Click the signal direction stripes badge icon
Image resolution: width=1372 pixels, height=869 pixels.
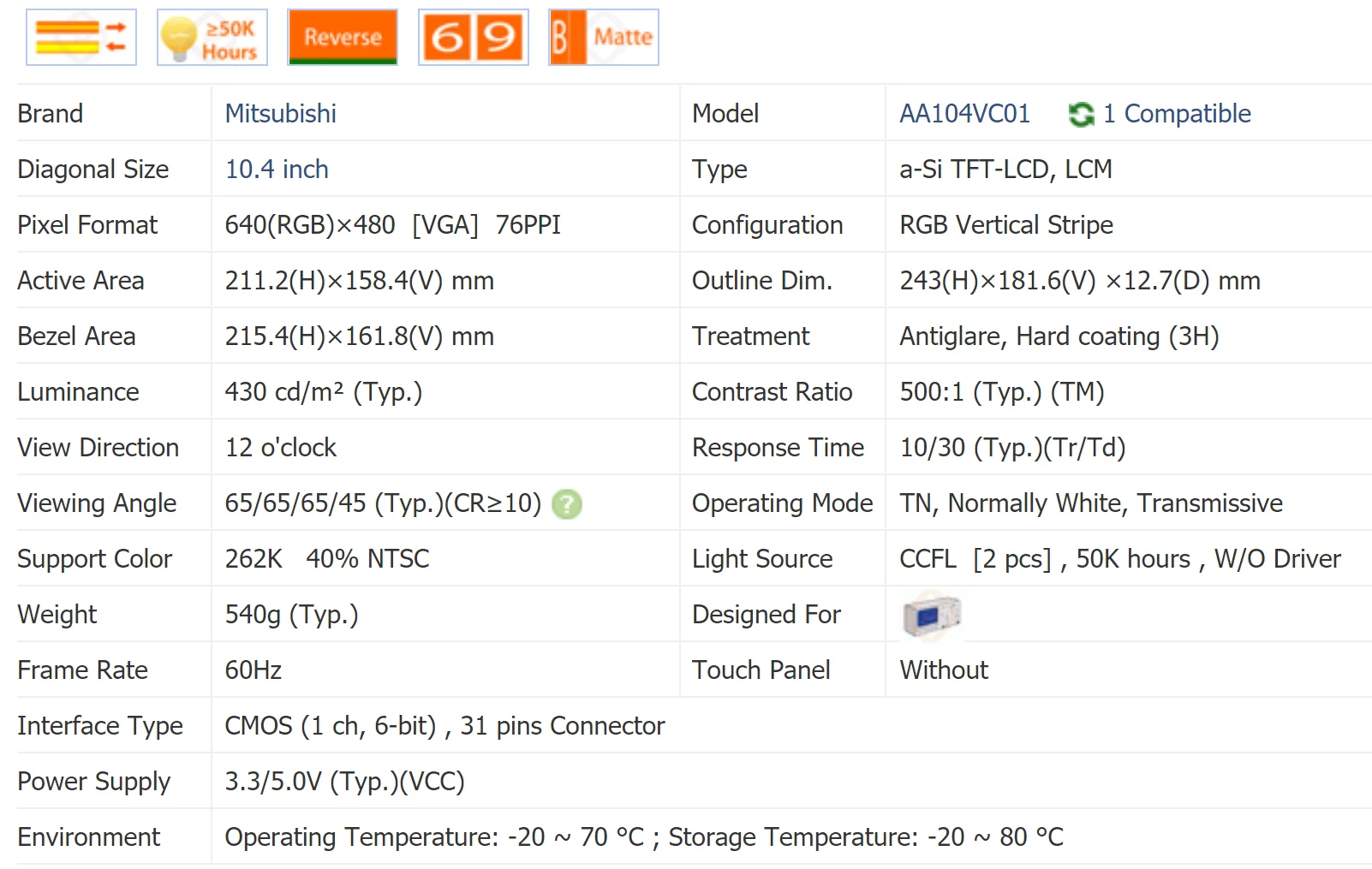tap(81, 38)
